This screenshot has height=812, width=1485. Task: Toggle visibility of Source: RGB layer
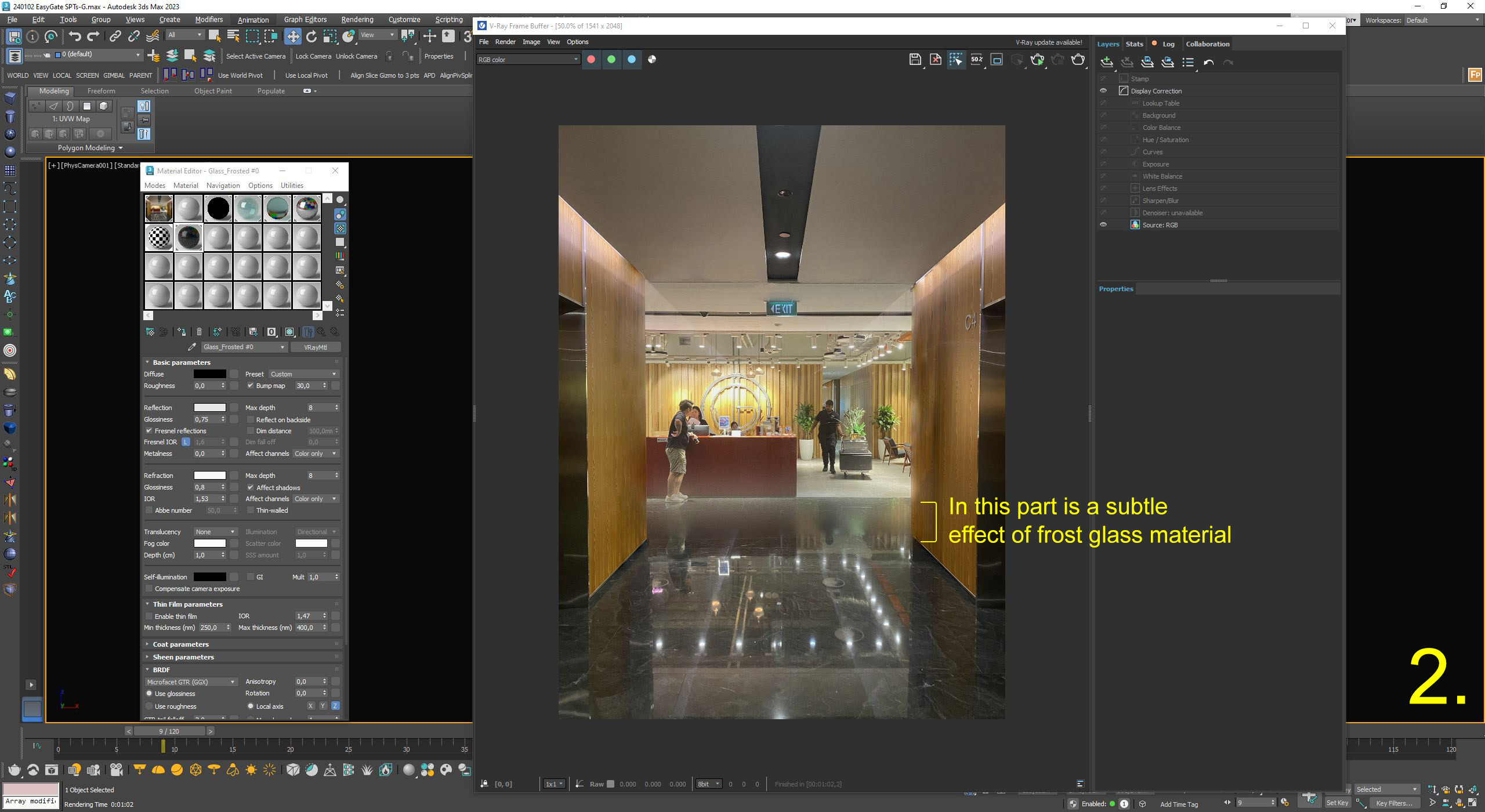pyautogui.click(x=1103, y=225)
